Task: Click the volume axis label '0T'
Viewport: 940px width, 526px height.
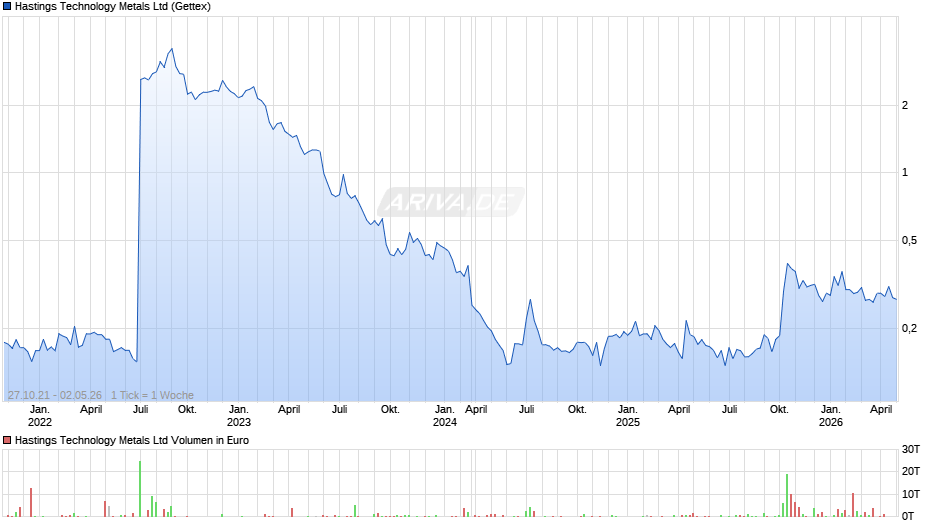Action: (908, 516)
